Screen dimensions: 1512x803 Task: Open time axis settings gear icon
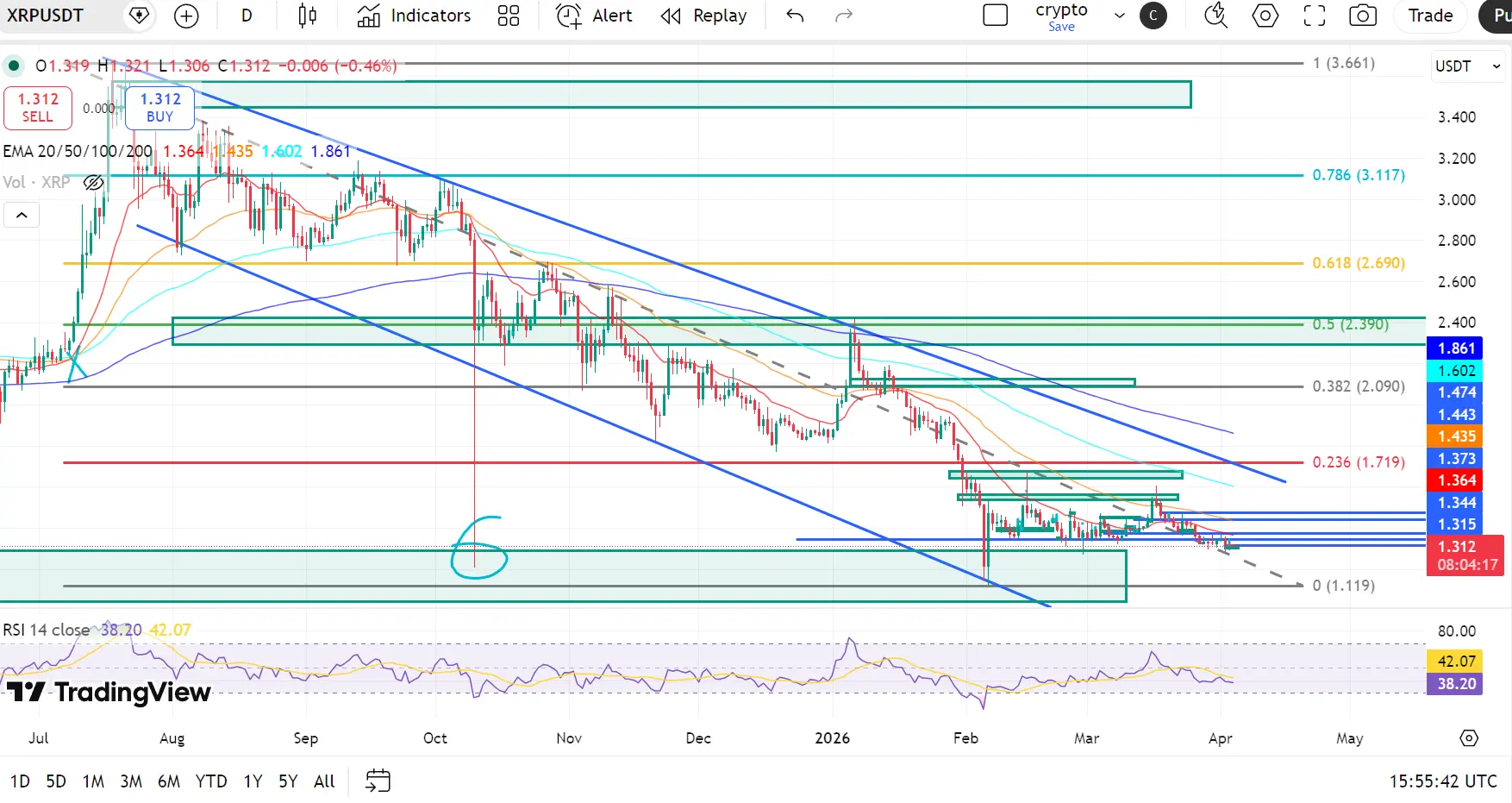tap(1469, 738)
